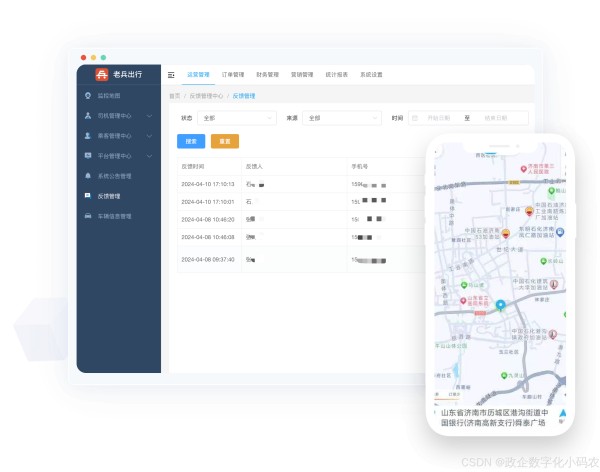Image resolution: width=600 pixels, height=472 pixels.
Task: Click the 乘客管理中心 passenger icon
Action: 88,136
